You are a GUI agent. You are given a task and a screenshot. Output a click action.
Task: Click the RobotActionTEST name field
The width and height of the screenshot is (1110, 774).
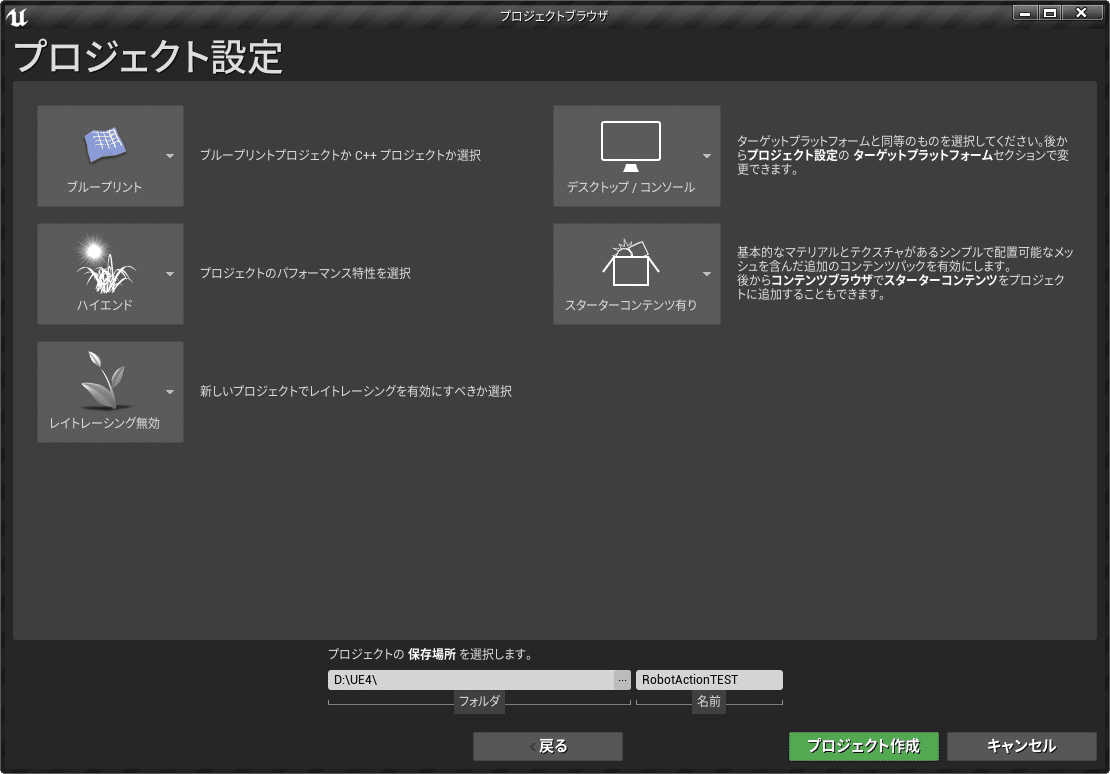[x=710, y=679]
